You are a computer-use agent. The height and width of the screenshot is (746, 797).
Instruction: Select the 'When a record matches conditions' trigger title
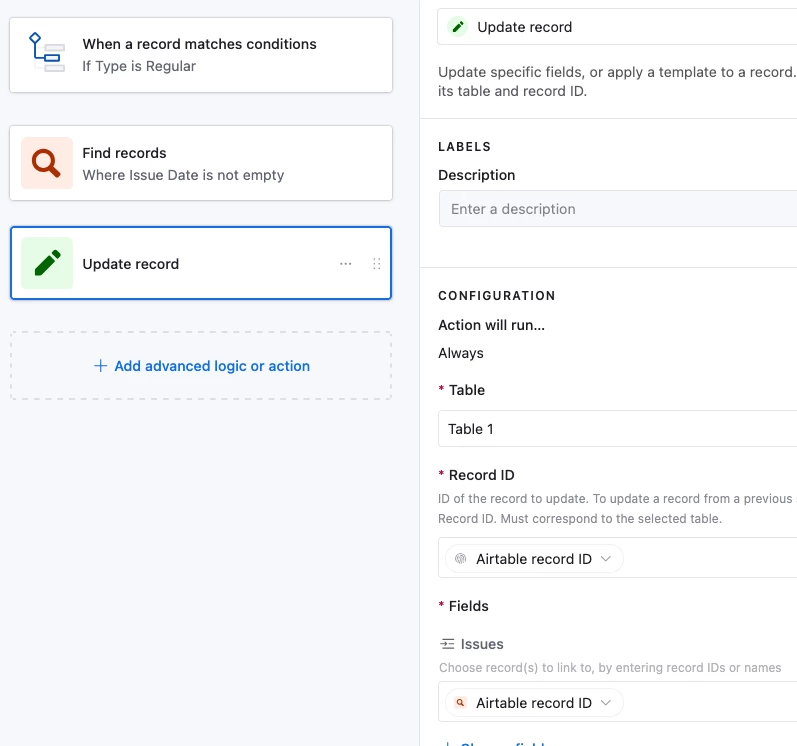(199, 44)
